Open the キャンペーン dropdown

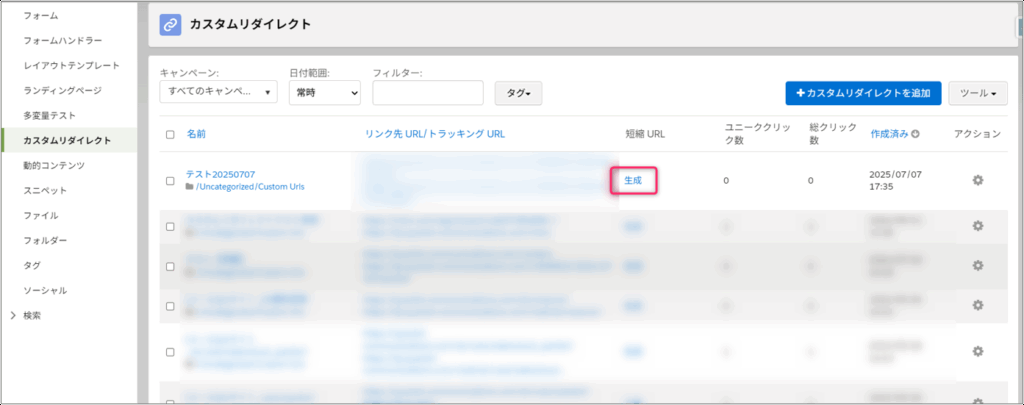pos(219,93)
